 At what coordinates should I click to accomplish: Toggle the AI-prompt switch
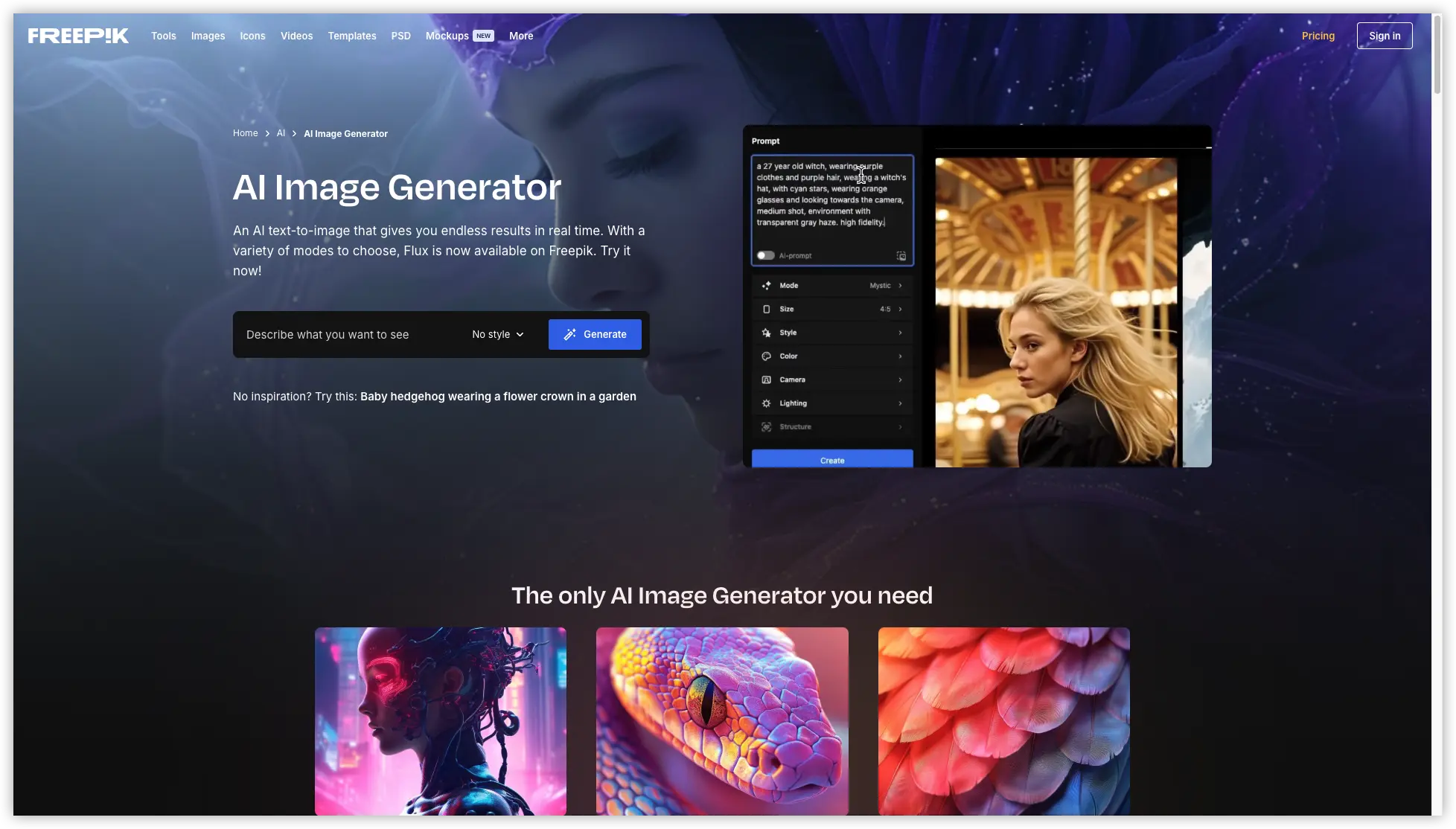(x=765, y=255)
